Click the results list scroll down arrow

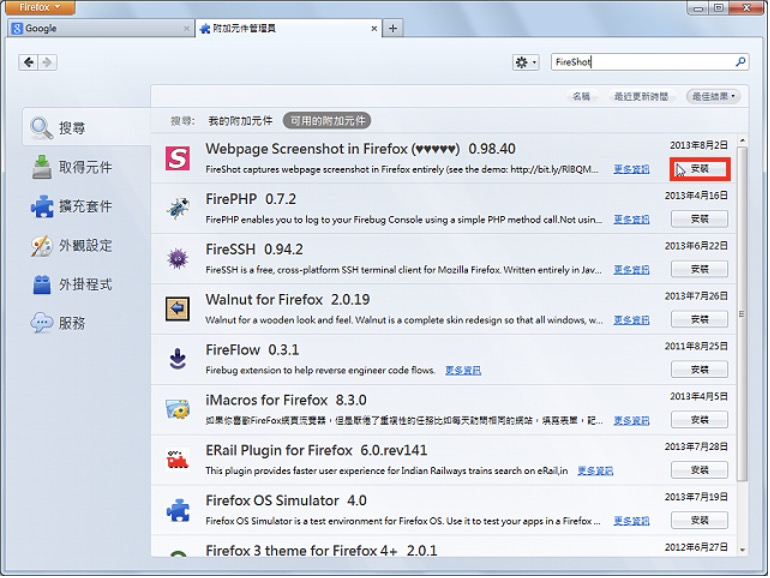tap(742, 550)
